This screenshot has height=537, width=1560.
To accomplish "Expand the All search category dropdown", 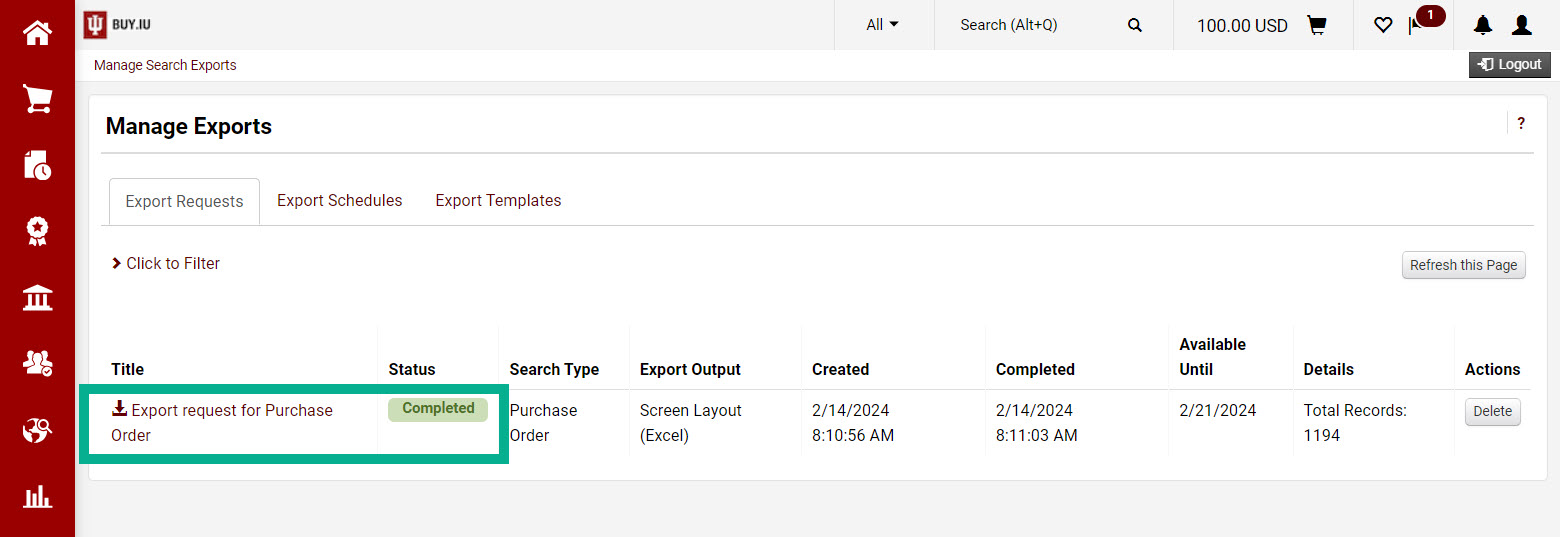I will [x=883, y=25].
